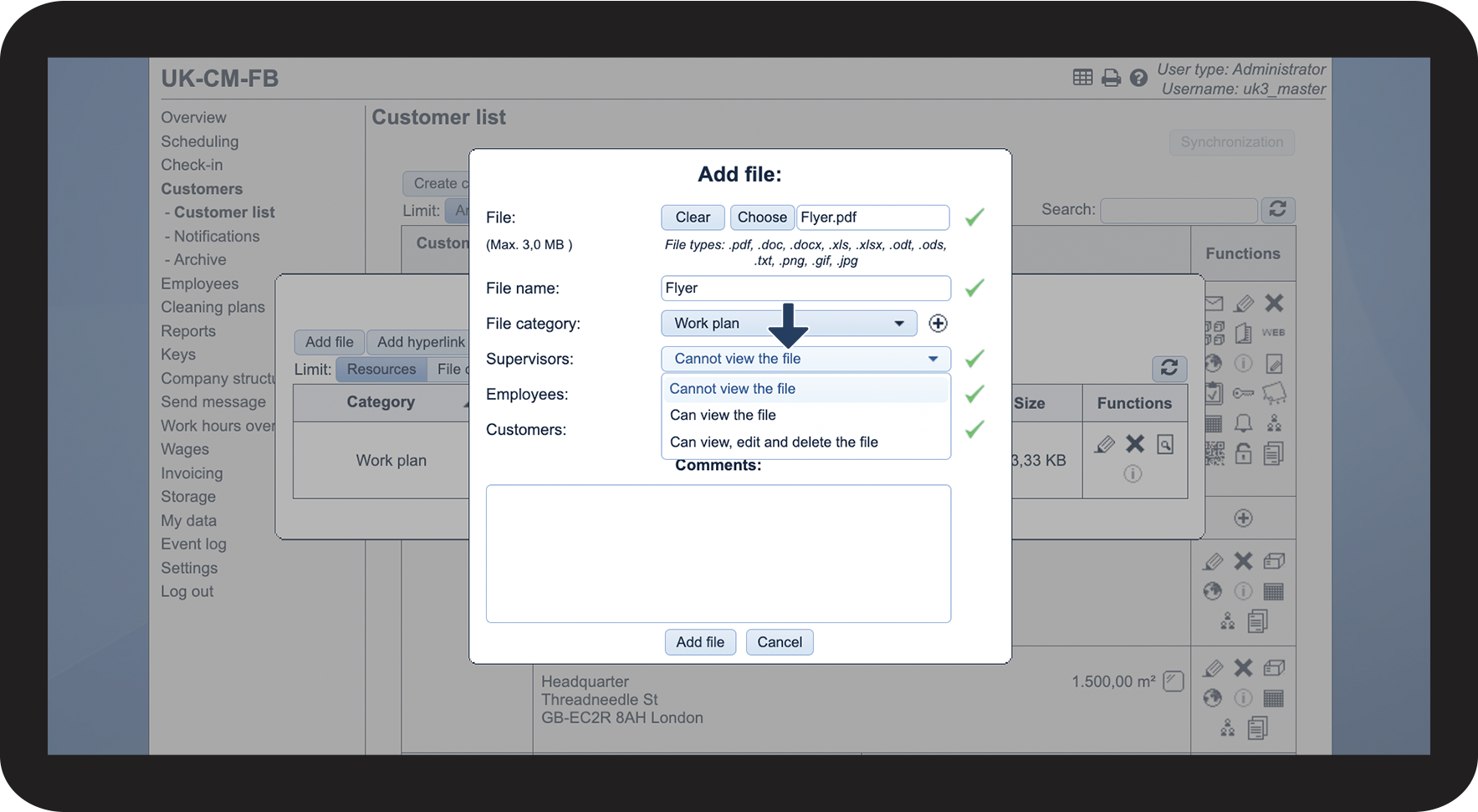The height and width of the screenshot is (812, 1478).
Task: Add object with circled plus below functions
Action: pyautogui.click(x=1243, y=518)
